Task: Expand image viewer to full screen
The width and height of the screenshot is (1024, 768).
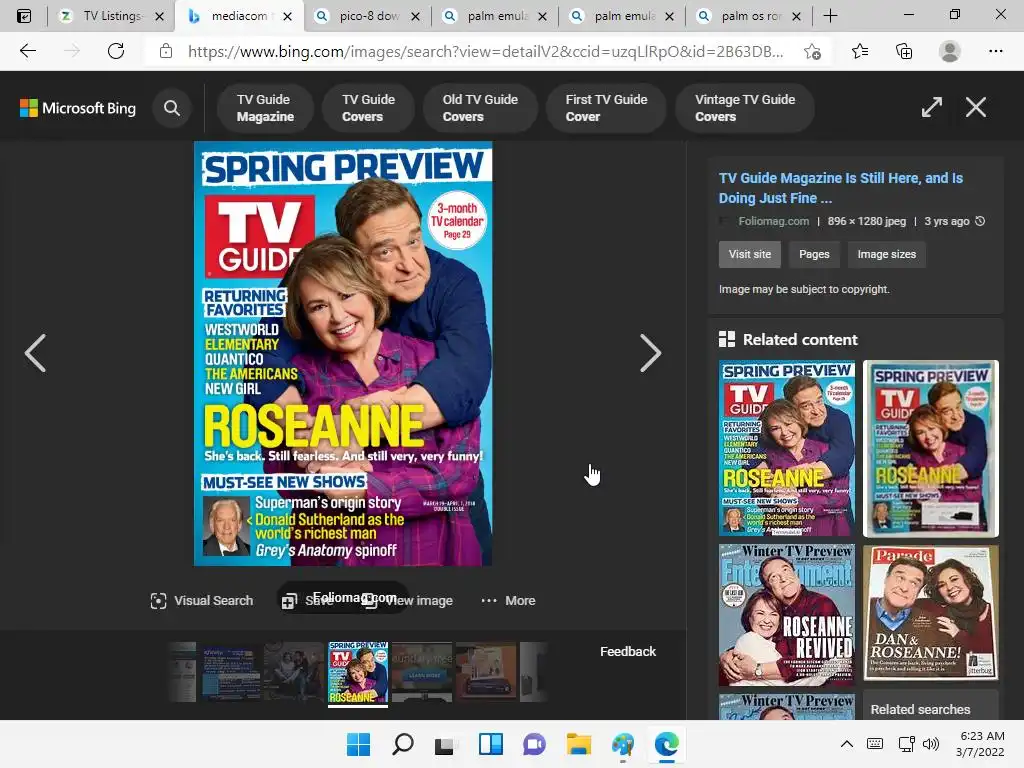Action: (932, 107)
